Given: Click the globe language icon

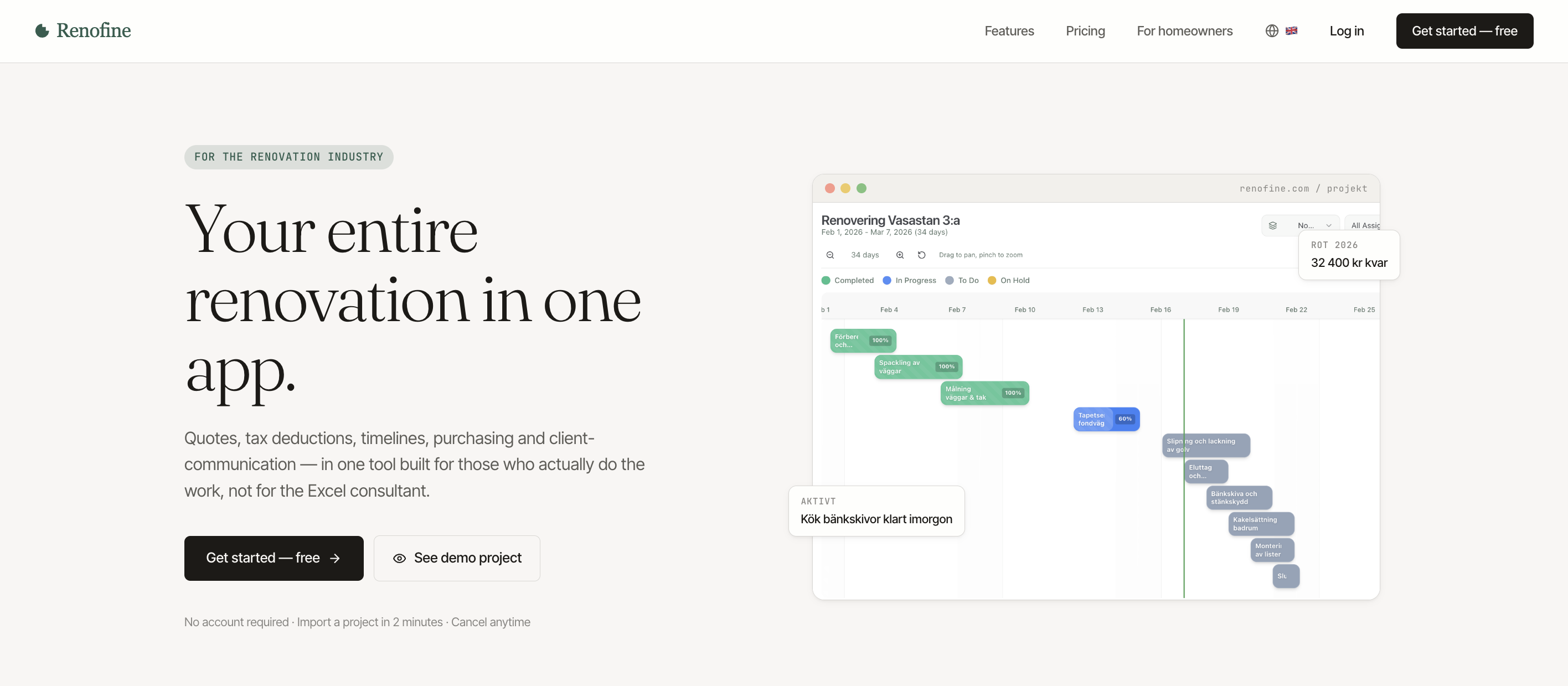Looking at the screenshot, I should [x=1272, y=31].
